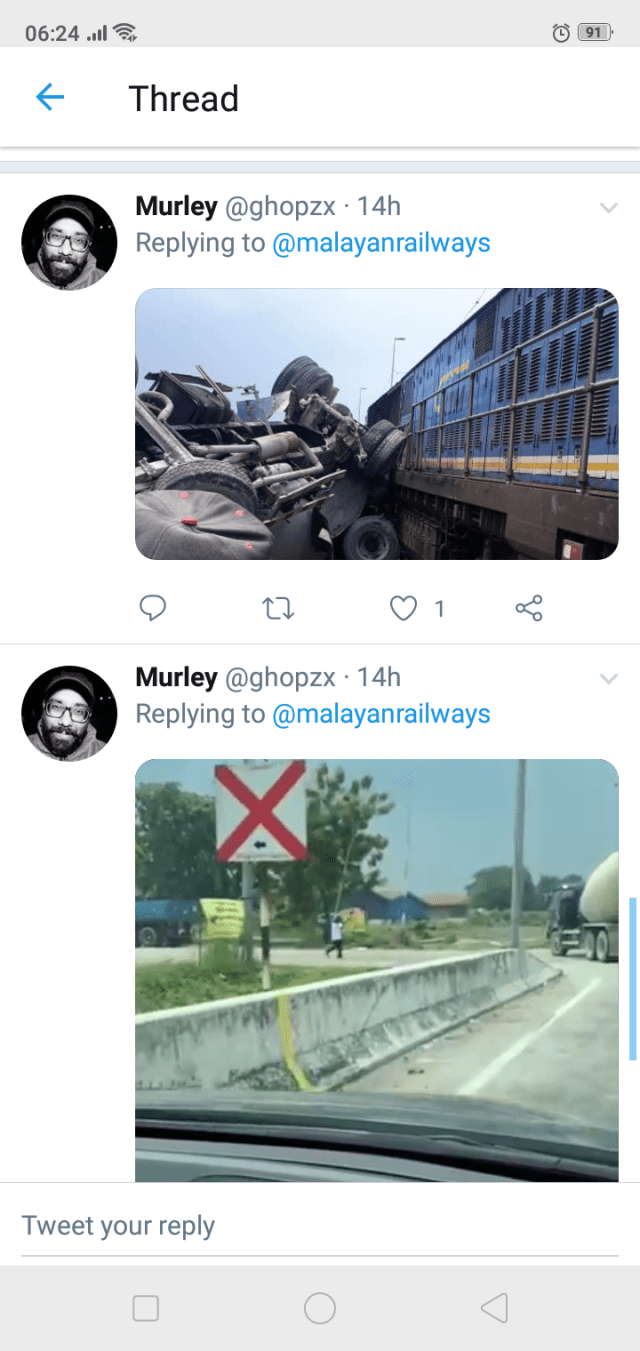Share the first tweet via share icon
Image resolution: width=640 pixels, height=1351 pixels.
pyautogui.click(x=529, y=608)
